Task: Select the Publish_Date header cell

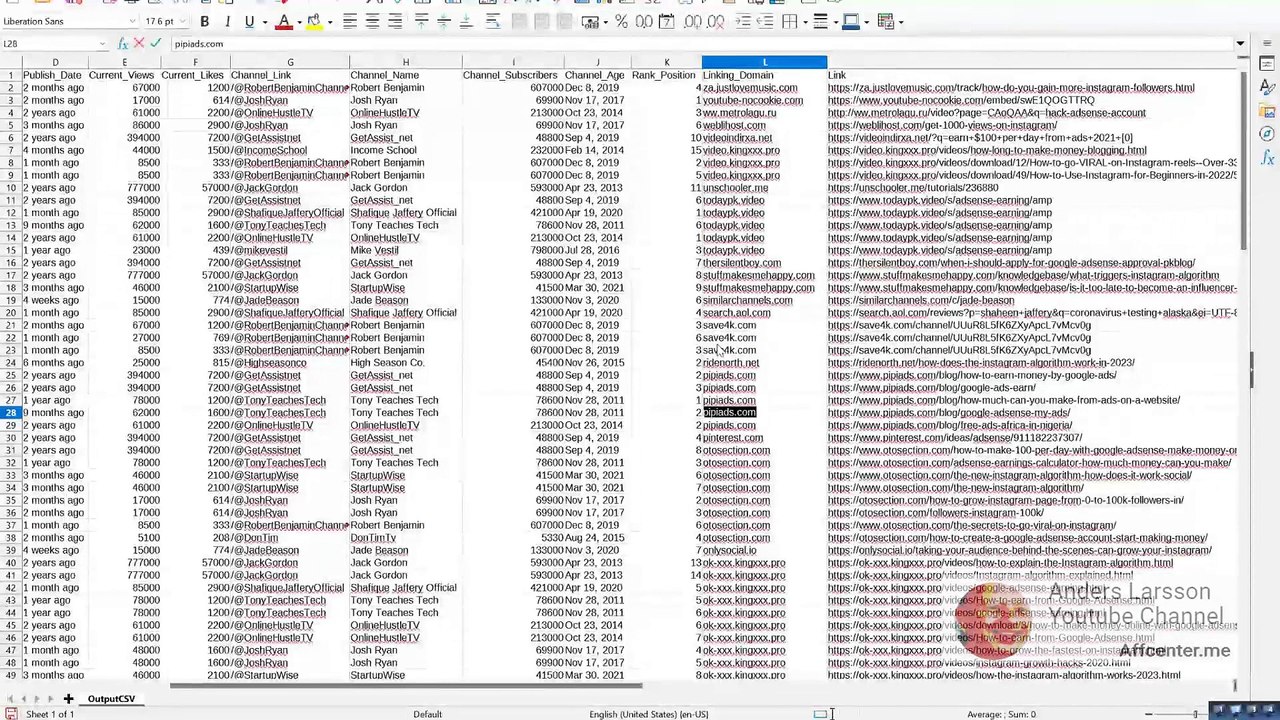Action: point(55,75)
